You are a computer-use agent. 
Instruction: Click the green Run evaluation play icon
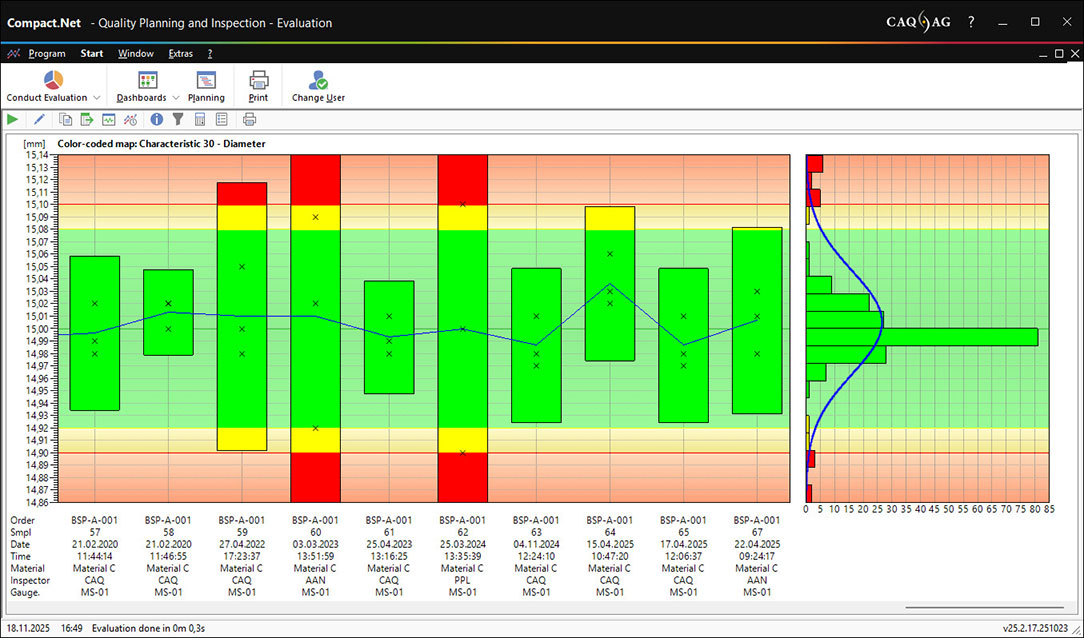(x=12, y=120)
